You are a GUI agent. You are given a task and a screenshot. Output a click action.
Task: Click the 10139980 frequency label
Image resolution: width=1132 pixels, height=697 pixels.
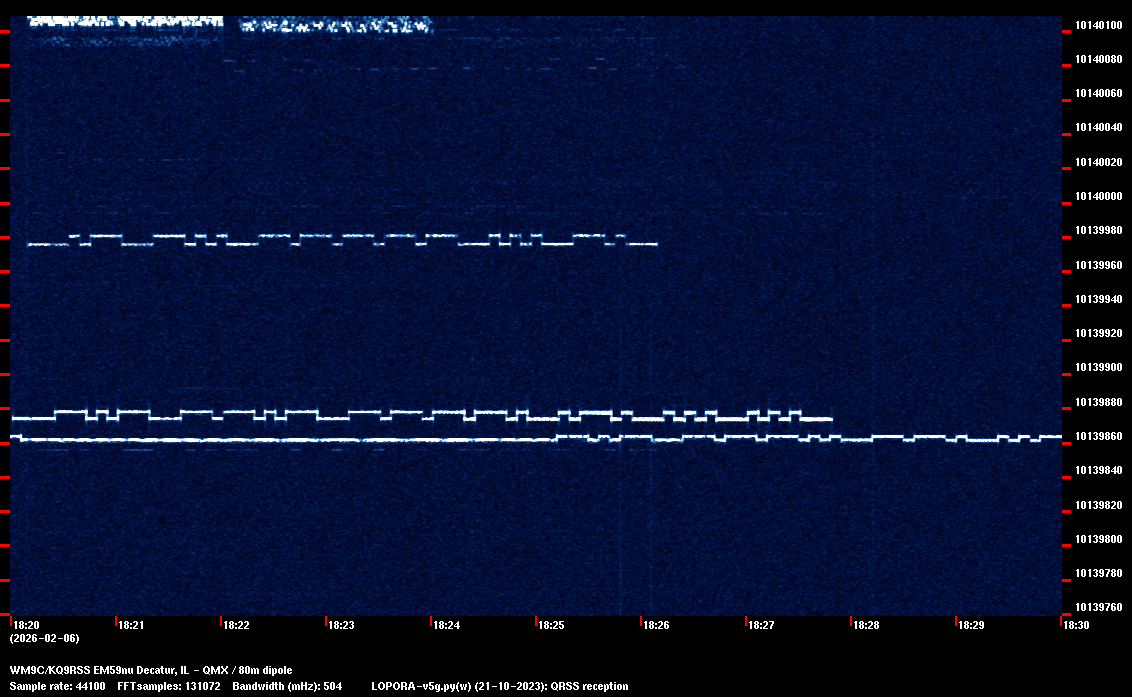pyautogui.click(x=1098, y=230)
